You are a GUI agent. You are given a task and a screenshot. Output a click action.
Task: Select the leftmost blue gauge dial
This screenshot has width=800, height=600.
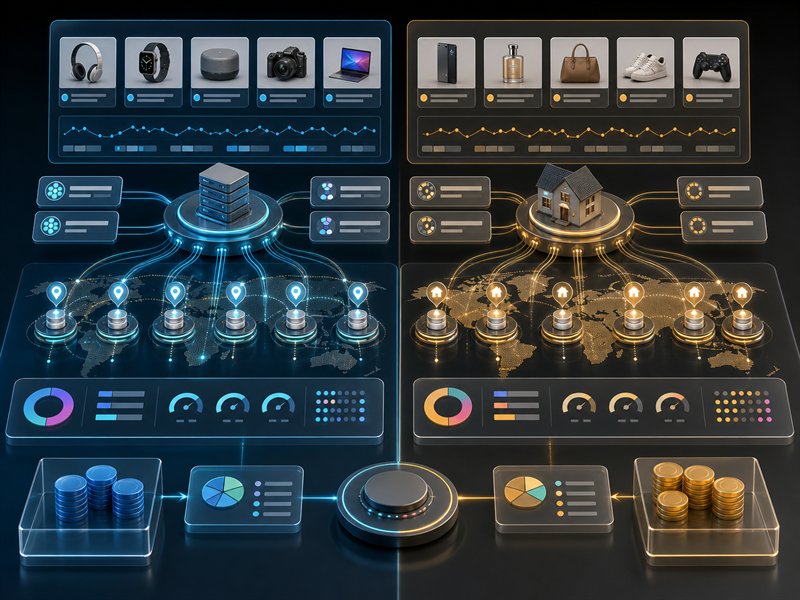pyautogui.click(x=186, y=403)
